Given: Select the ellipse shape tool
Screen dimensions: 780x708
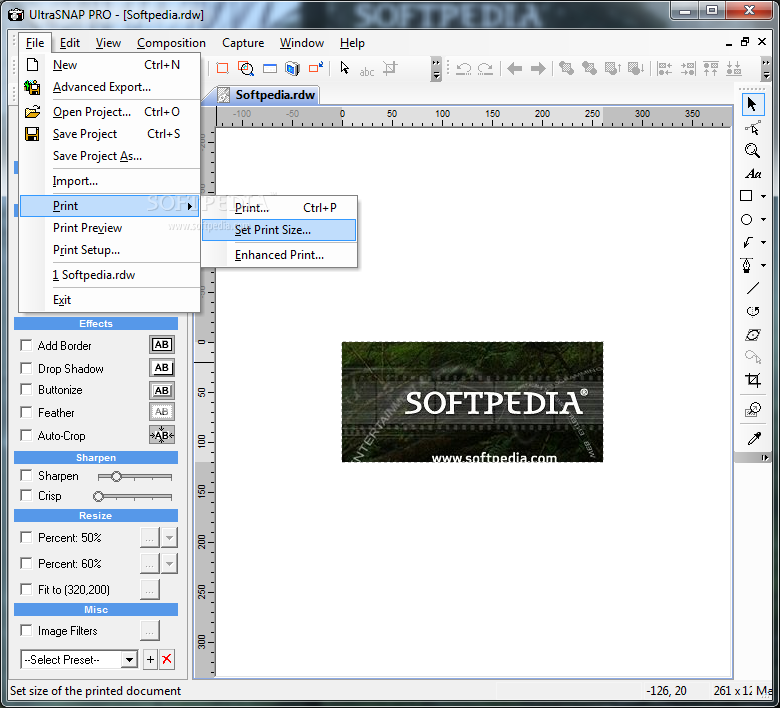Looking at the screenshot, I should coord(746,219).
